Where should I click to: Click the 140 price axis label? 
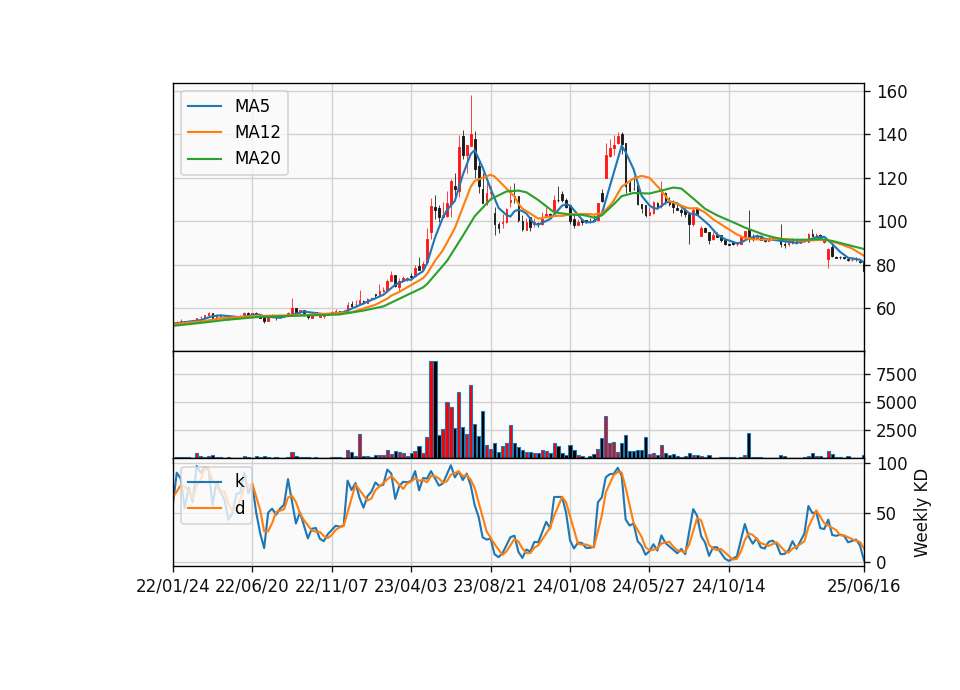(893, 135)
